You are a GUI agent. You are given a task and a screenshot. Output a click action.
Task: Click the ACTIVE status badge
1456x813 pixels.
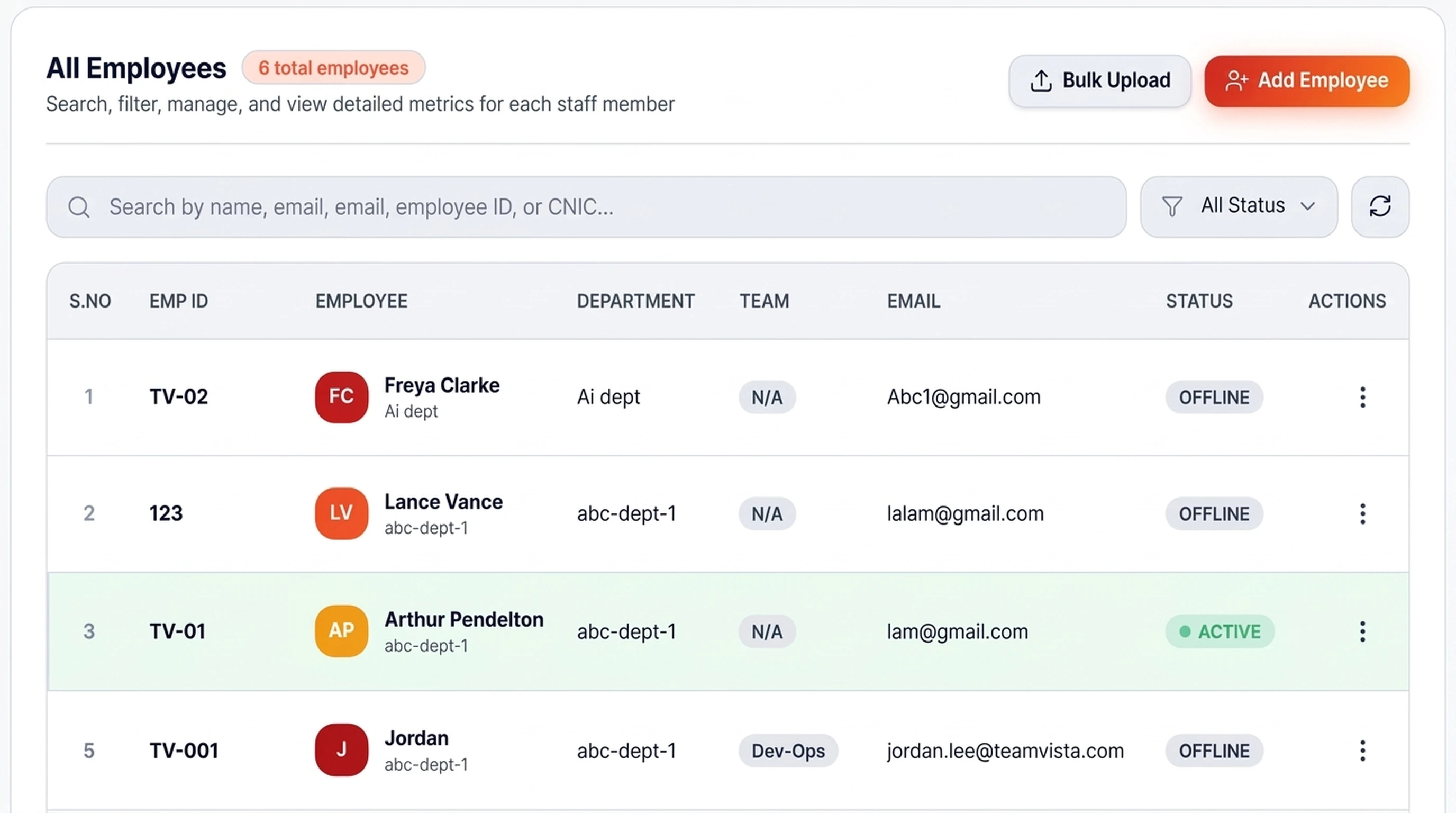pyautogui.click(x=1220, y=631)
